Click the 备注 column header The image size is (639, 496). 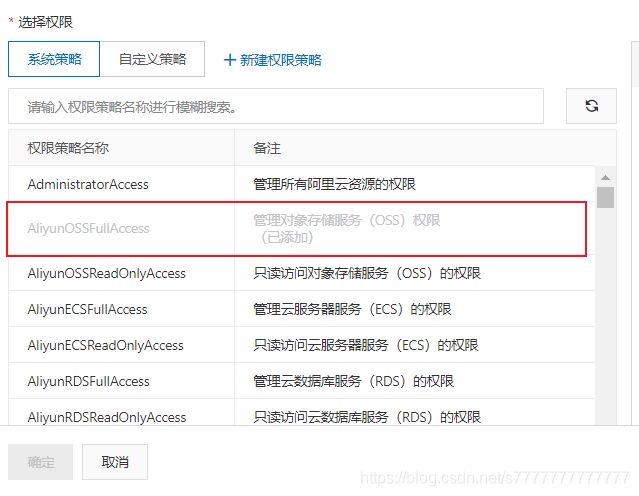pyautogui.click(x=267, y=148)
